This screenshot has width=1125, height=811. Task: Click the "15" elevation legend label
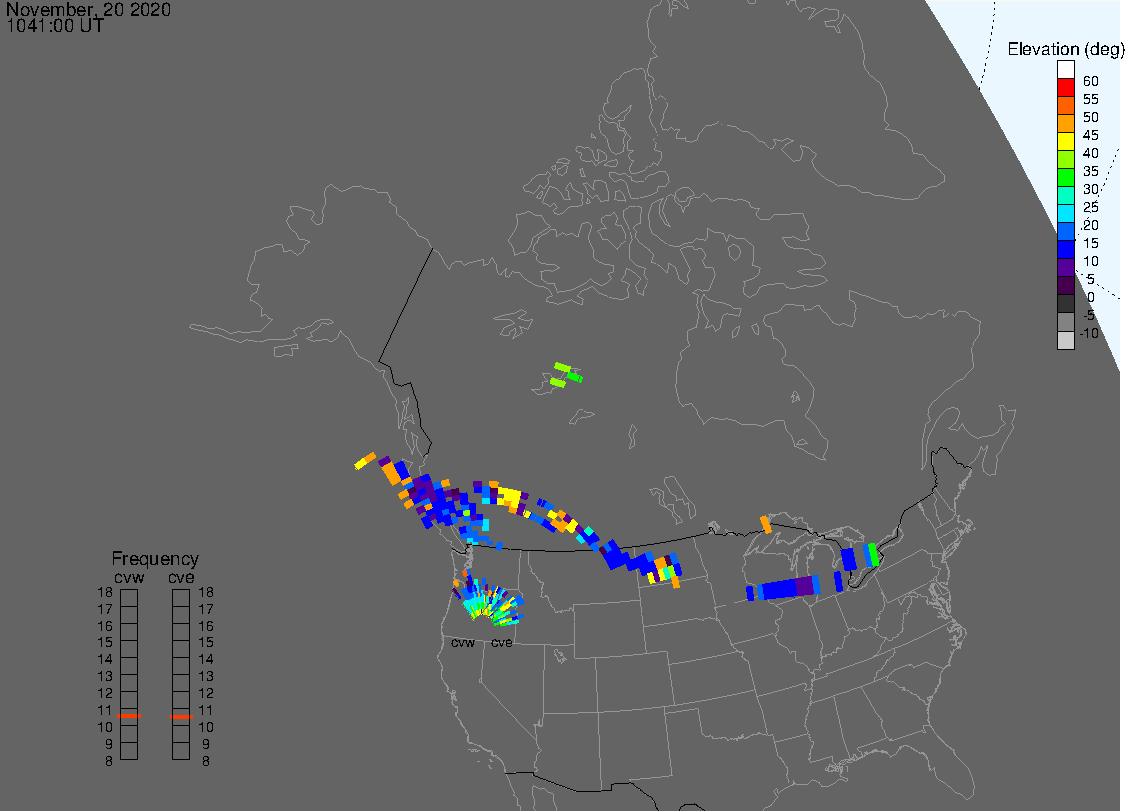coord(1091,243)
